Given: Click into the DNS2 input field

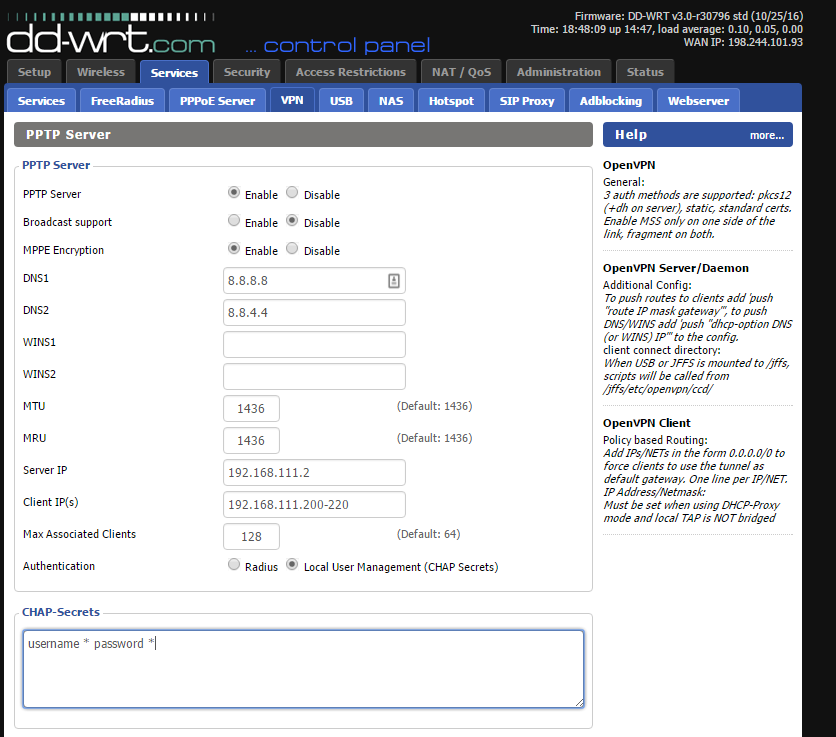Looking at the screenshot, I should click(x=314, y=313).
